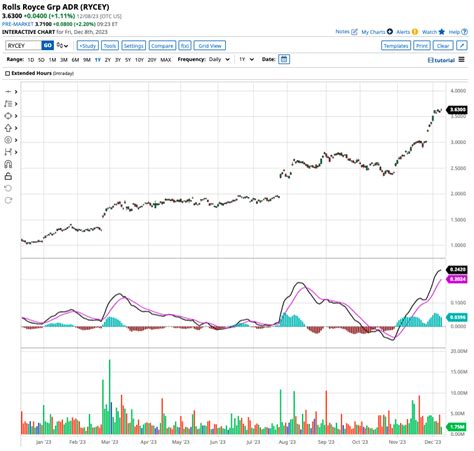The width and height of the screenshot is (474, 451).
Task: Click the Compare button
Action: tap(162, 46)
